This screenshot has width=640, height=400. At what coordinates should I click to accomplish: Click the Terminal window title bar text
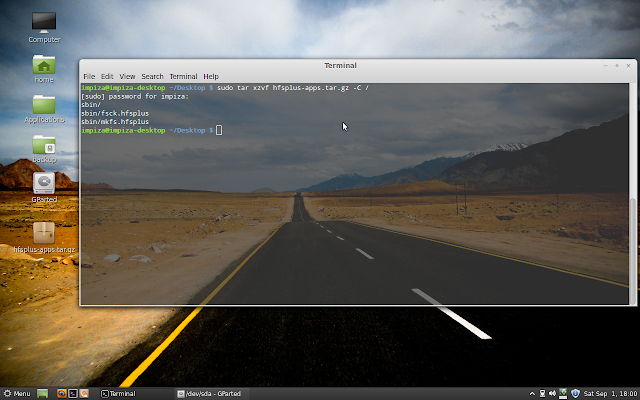point(340,65)
